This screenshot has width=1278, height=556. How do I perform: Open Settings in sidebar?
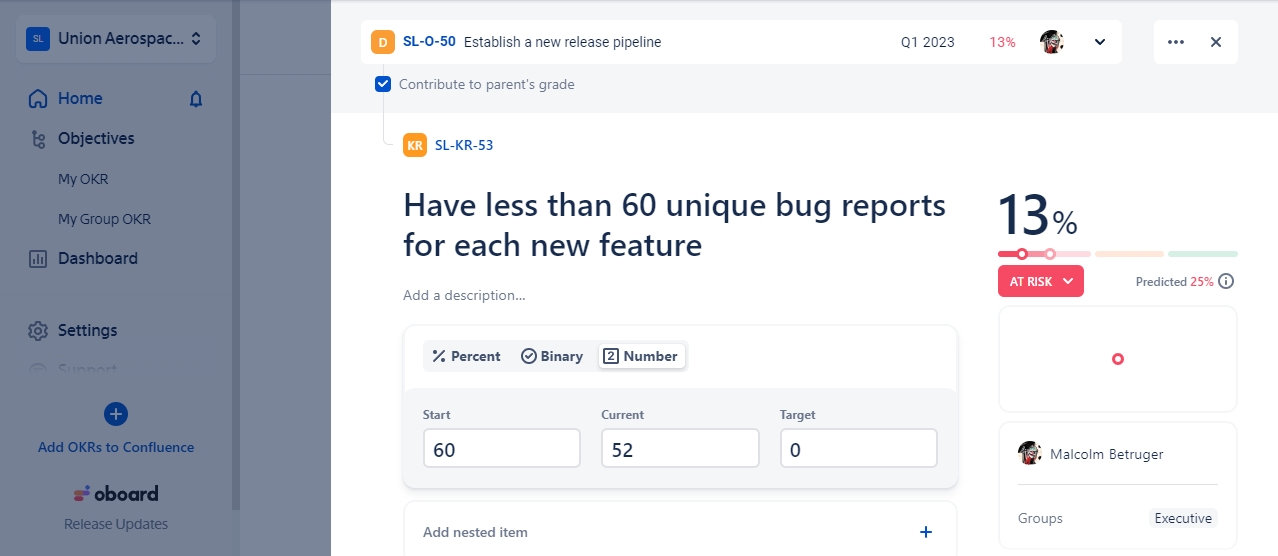point(87,330)
